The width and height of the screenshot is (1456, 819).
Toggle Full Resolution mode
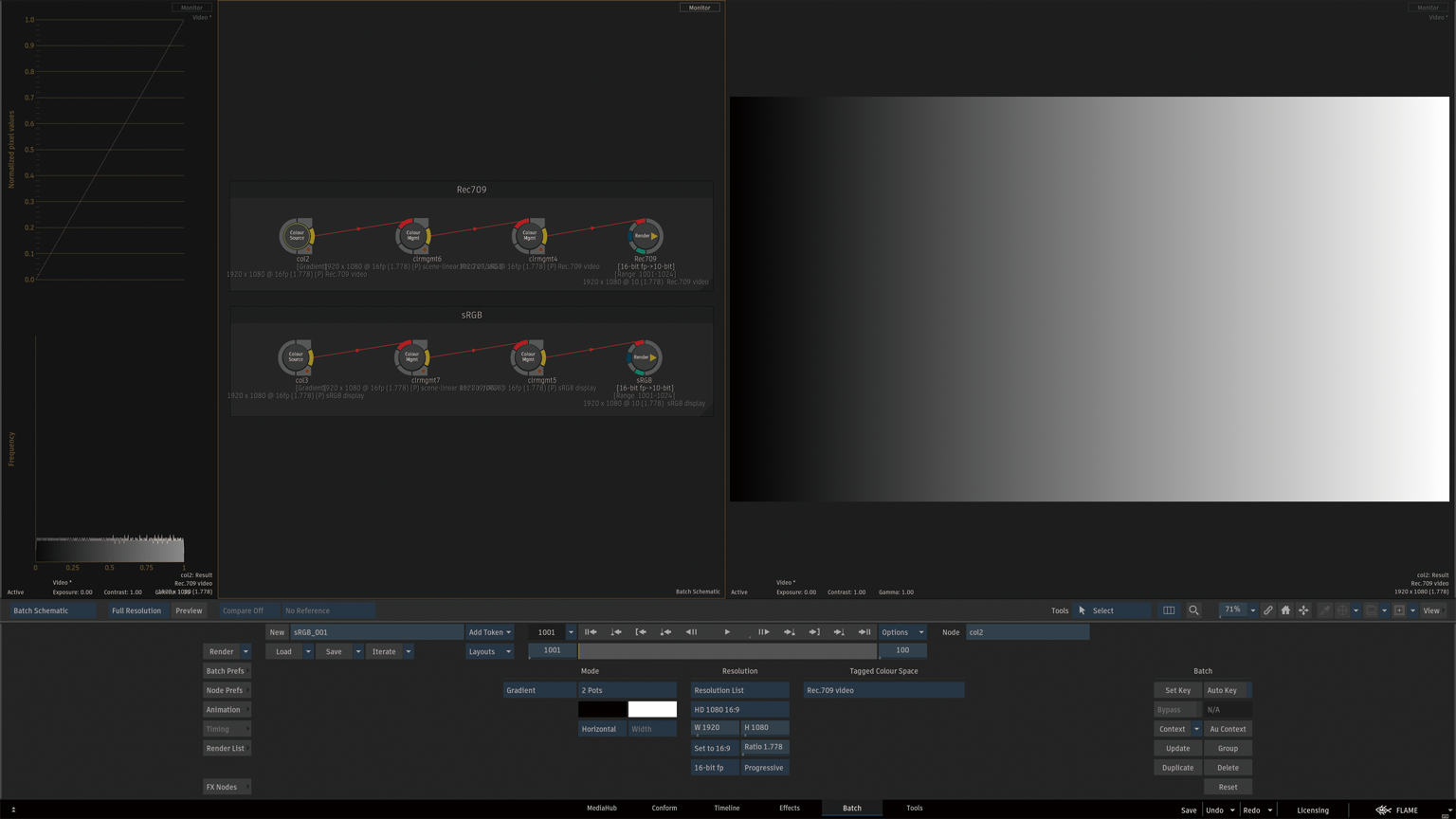136,610
